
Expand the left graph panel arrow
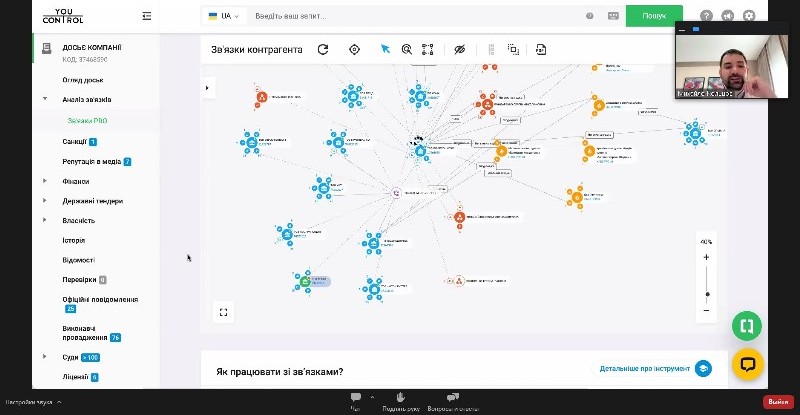pyautogui.click(x=207, y=88)
